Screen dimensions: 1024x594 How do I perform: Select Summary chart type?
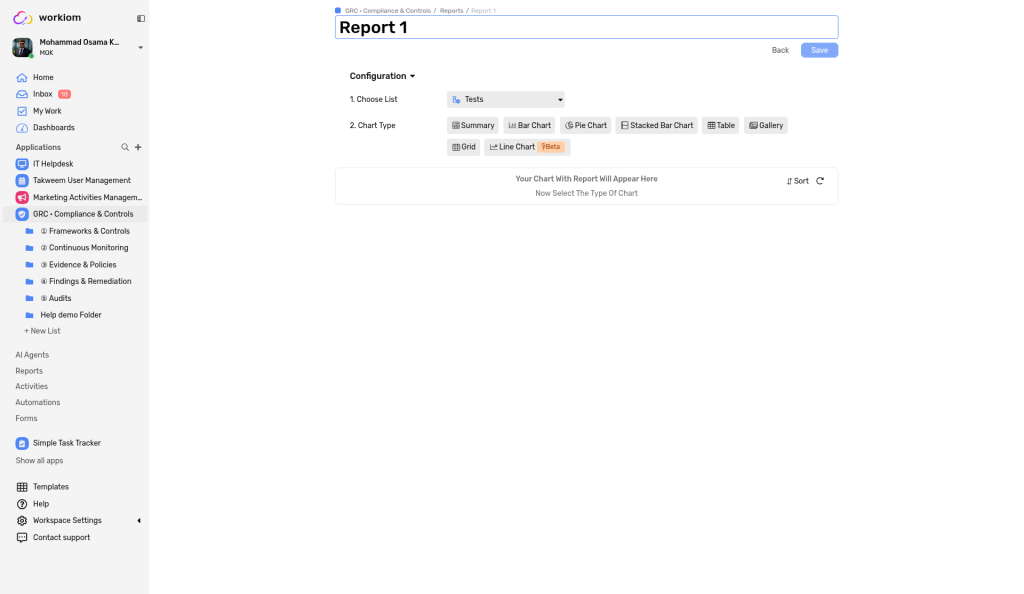(473, 125)
